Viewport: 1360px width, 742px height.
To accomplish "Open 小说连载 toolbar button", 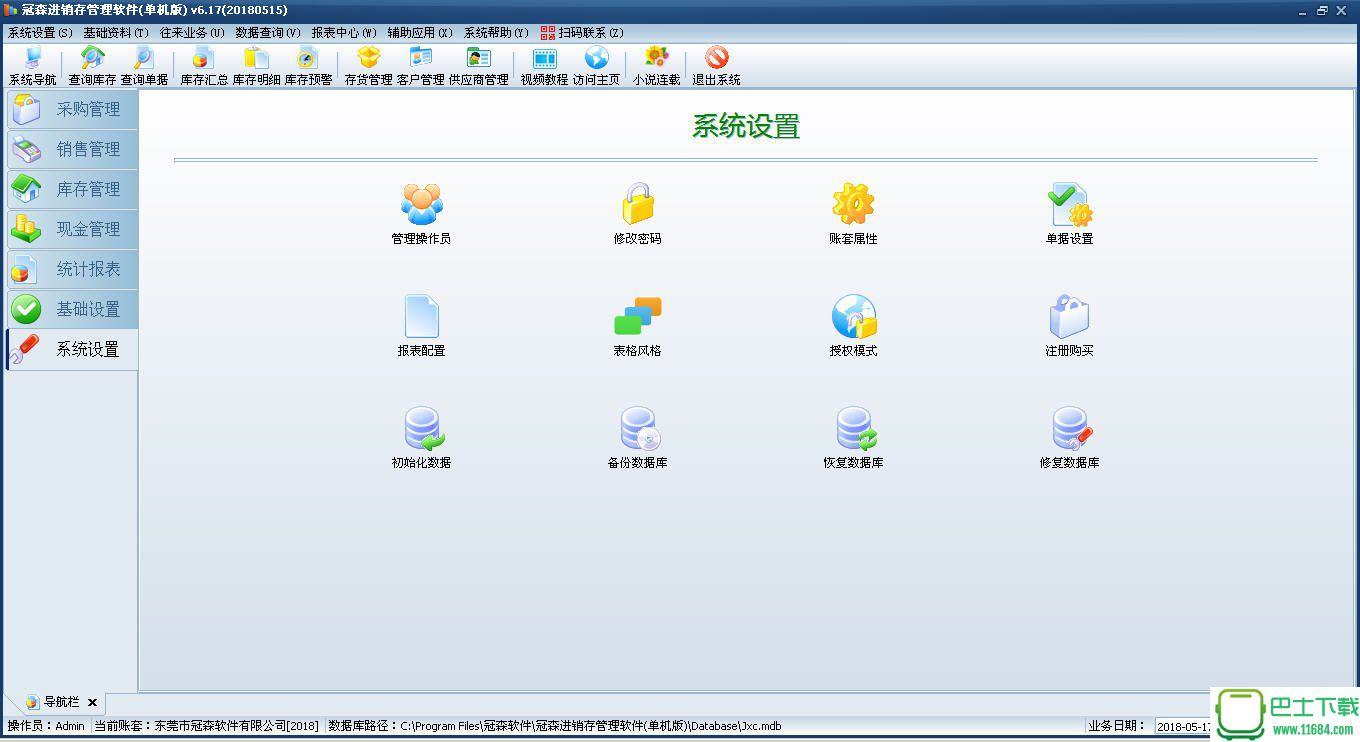I will [656, 66].
